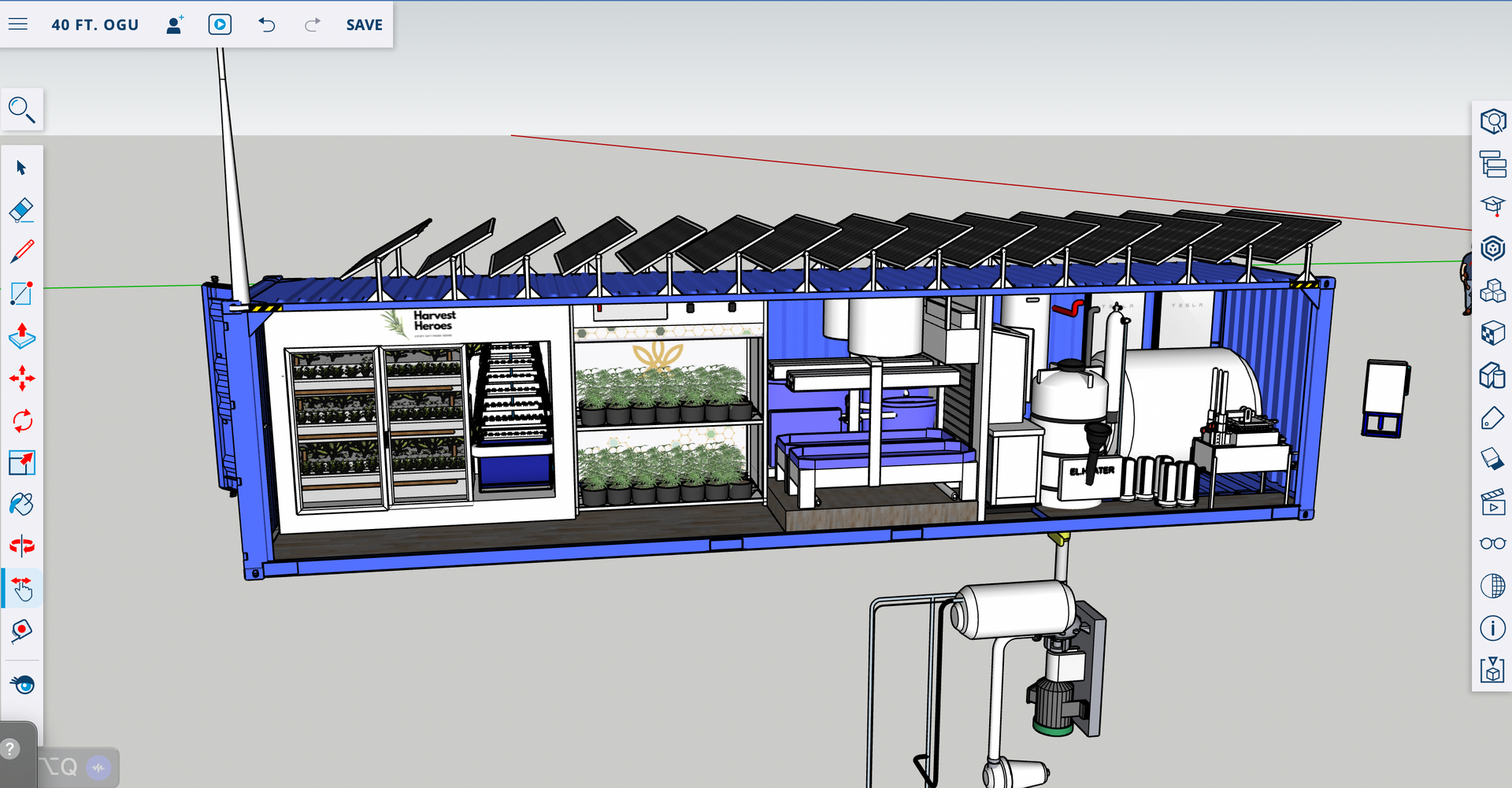Undo the last action

(x=267, y=25)
